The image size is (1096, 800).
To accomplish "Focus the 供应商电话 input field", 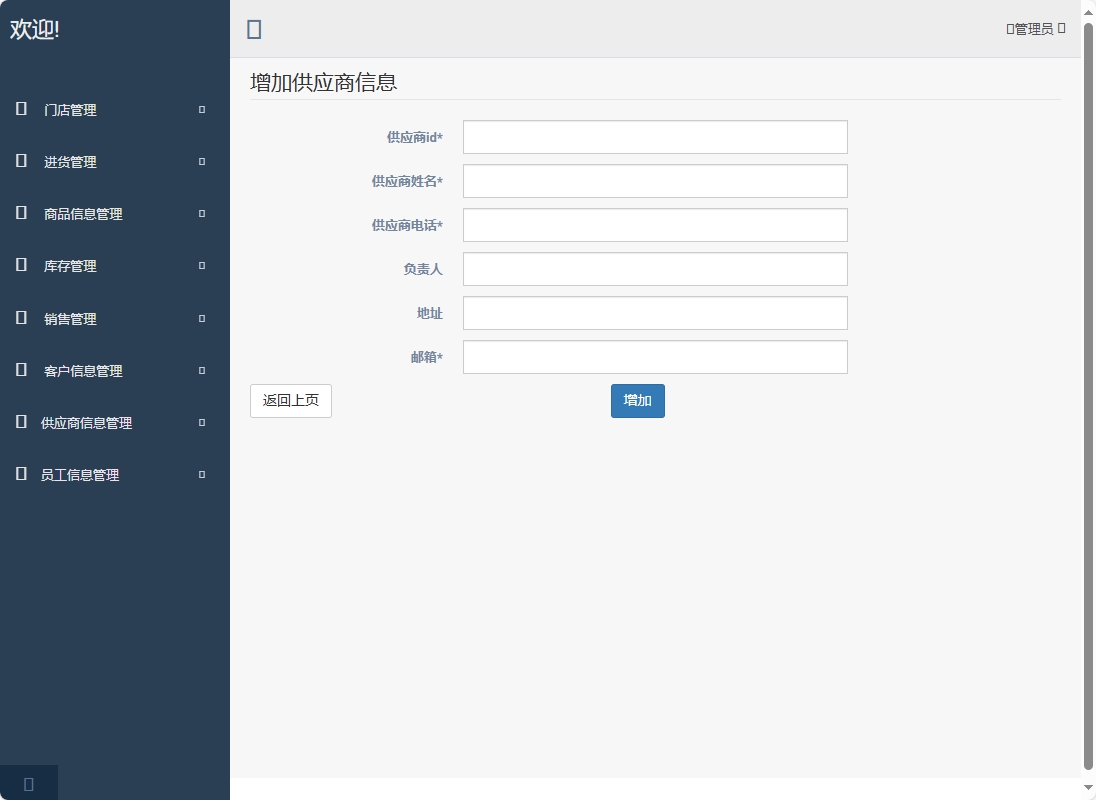I will [655, 225].
